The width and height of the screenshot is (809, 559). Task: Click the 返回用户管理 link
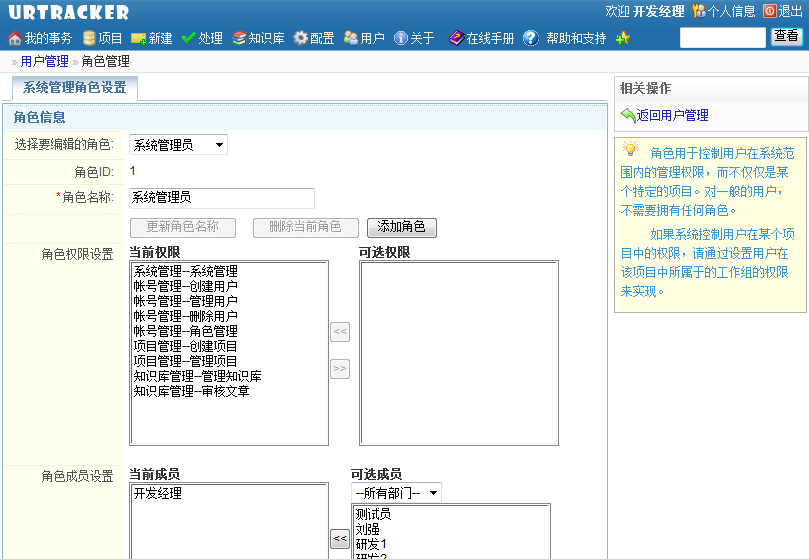(672, 115)
